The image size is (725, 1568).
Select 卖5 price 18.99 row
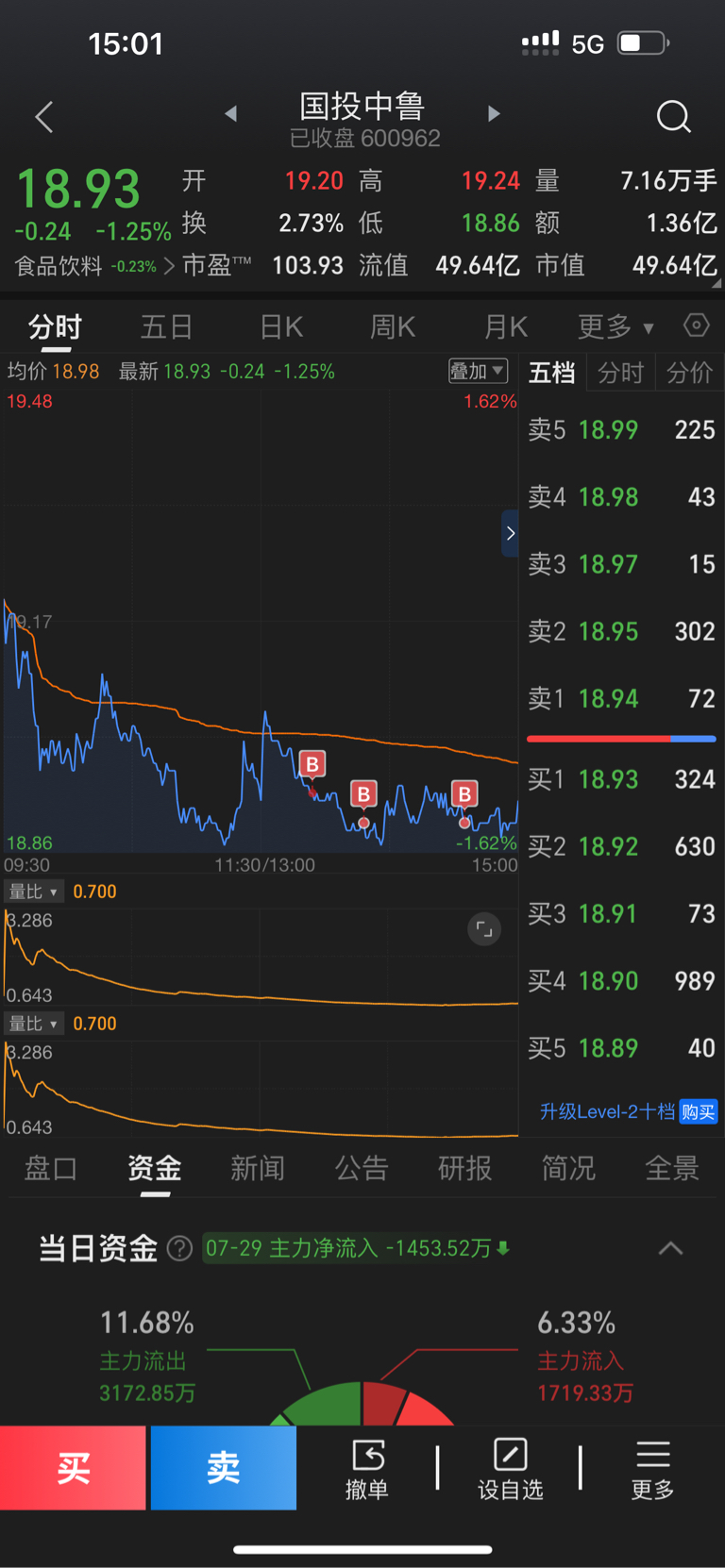click(x=622, y=430)
